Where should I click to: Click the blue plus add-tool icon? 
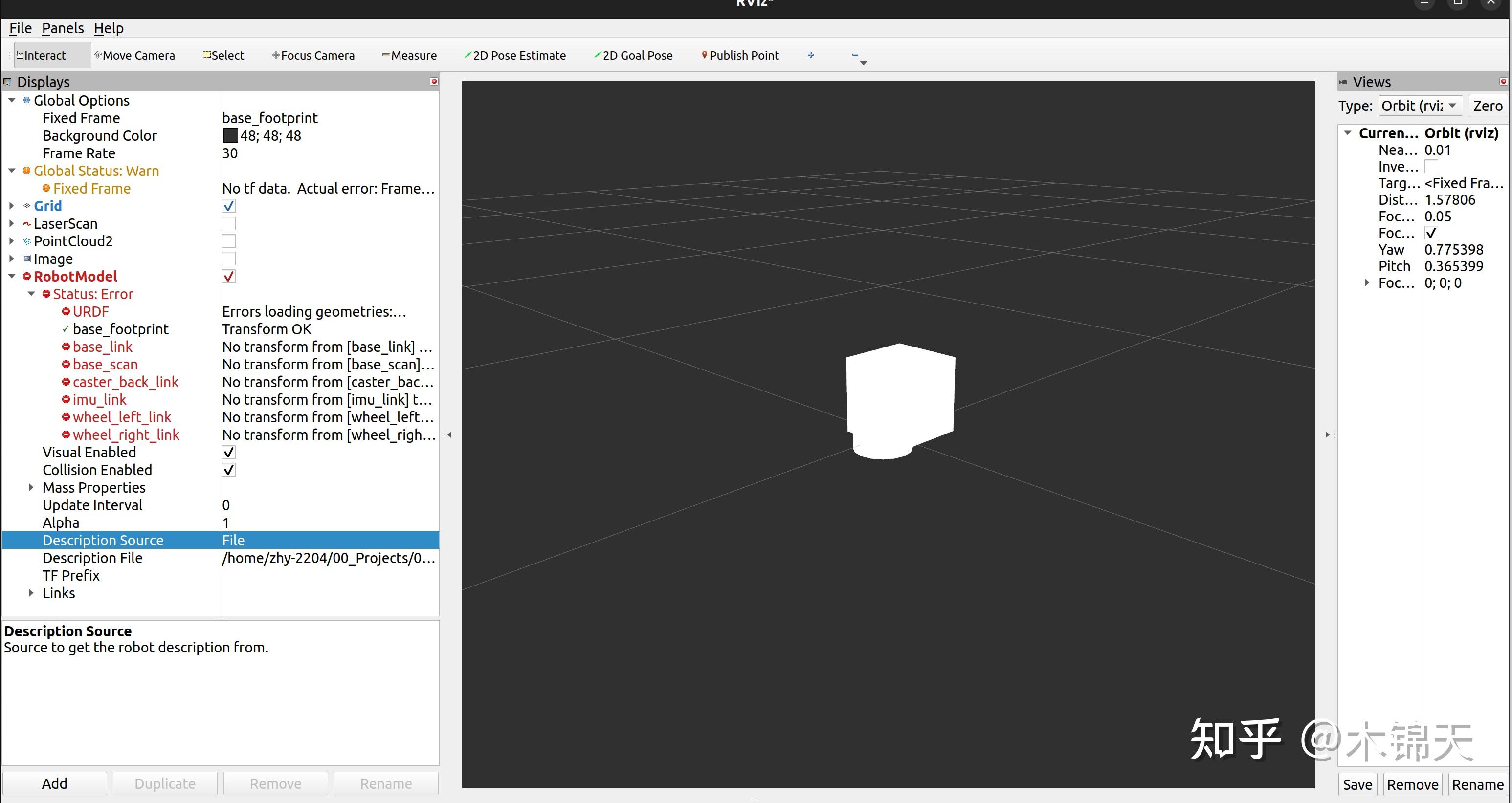(811, 55)
